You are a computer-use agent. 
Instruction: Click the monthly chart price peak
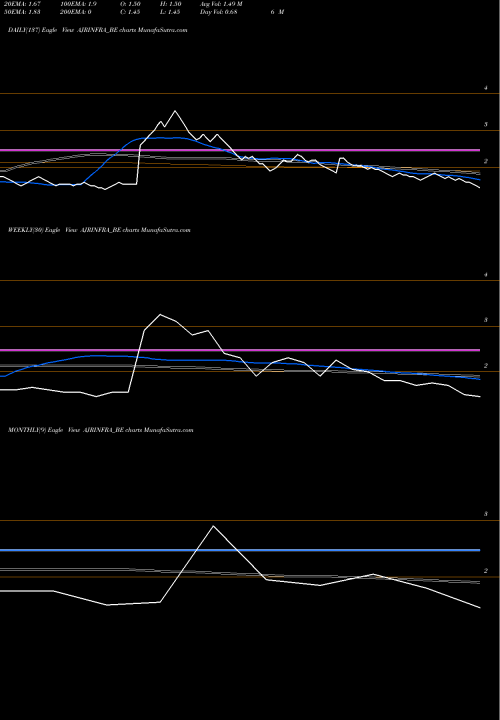pos(213,526)
